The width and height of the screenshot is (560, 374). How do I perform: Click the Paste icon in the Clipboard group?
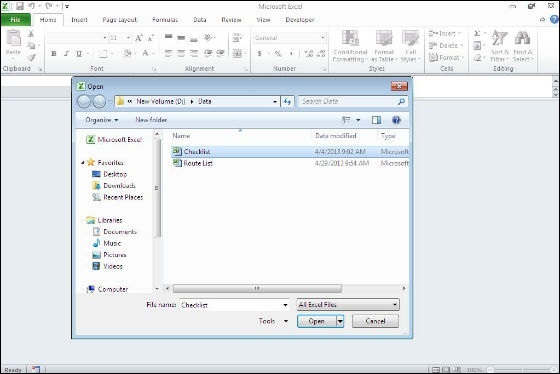click(13, 38)
